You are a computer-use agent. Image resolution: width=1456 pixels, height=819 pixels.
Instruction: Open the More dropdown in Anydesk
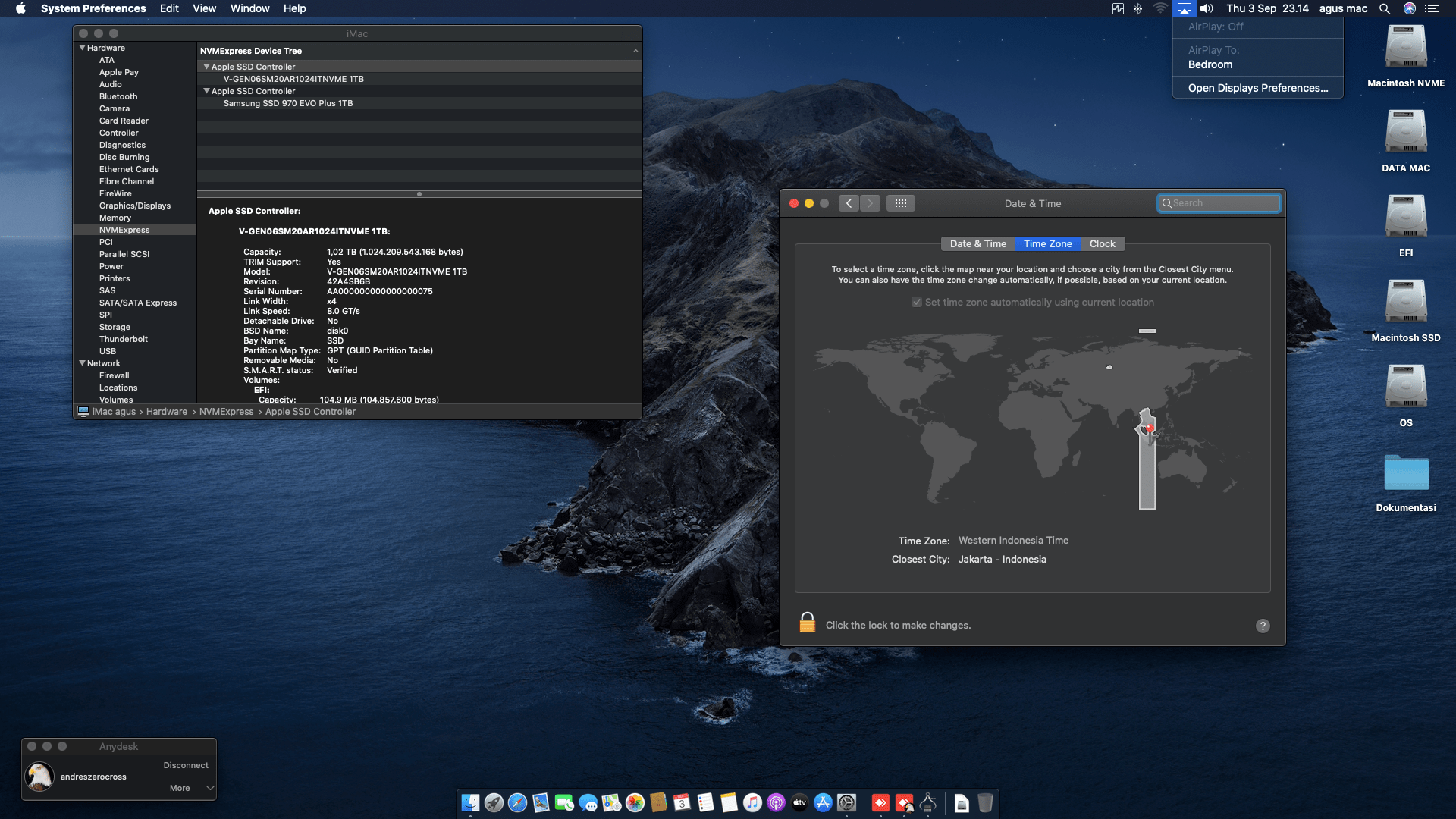(186, 788)
